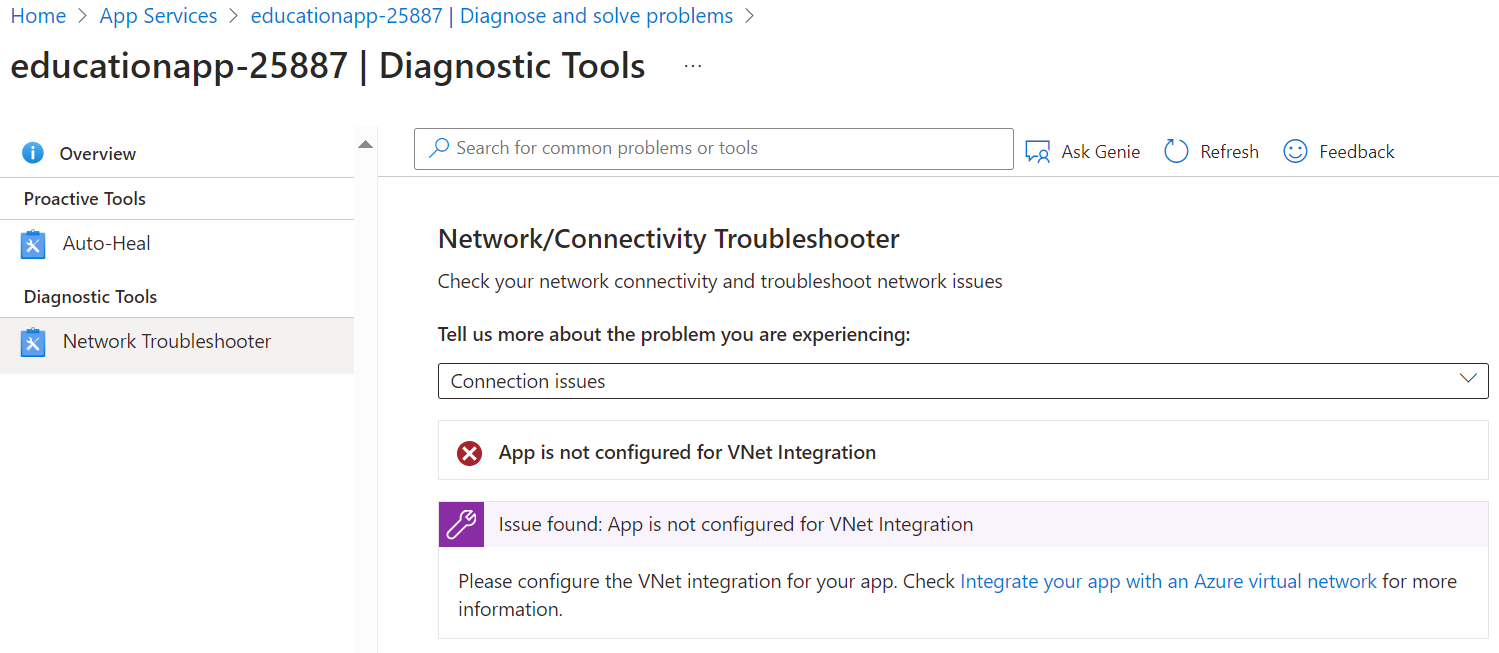
Task: Open the ellipsis more options menu
Action: 693,67
